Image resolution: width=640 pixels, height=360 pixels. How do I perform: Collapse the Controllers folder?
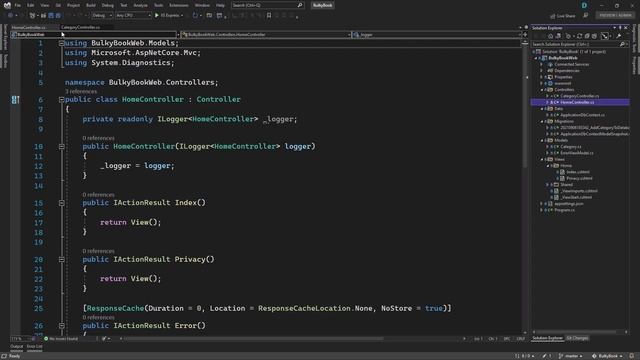coord(542,90)
